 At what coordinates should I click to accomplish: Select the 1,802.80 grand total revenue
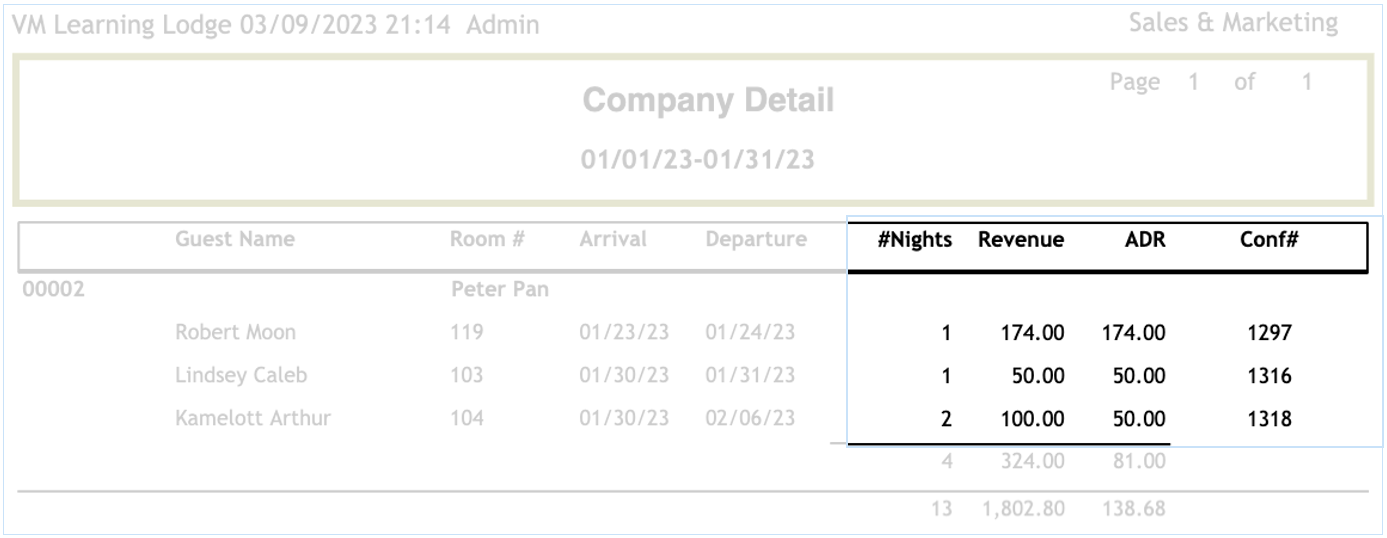(x=1022, y=509)
